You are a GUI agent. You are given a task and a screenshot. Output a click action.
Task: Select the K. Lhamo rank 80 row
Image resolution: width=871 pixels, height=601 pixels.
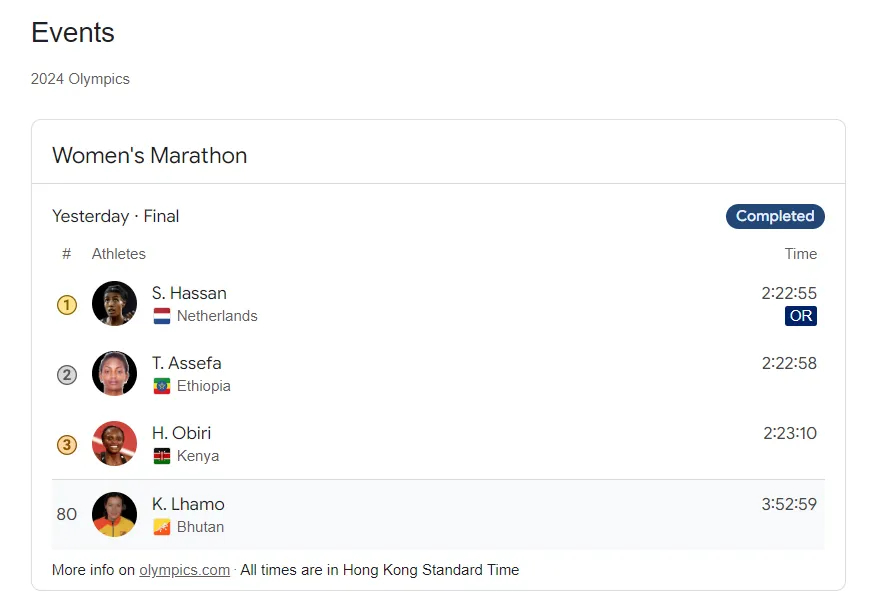(438, 515)
